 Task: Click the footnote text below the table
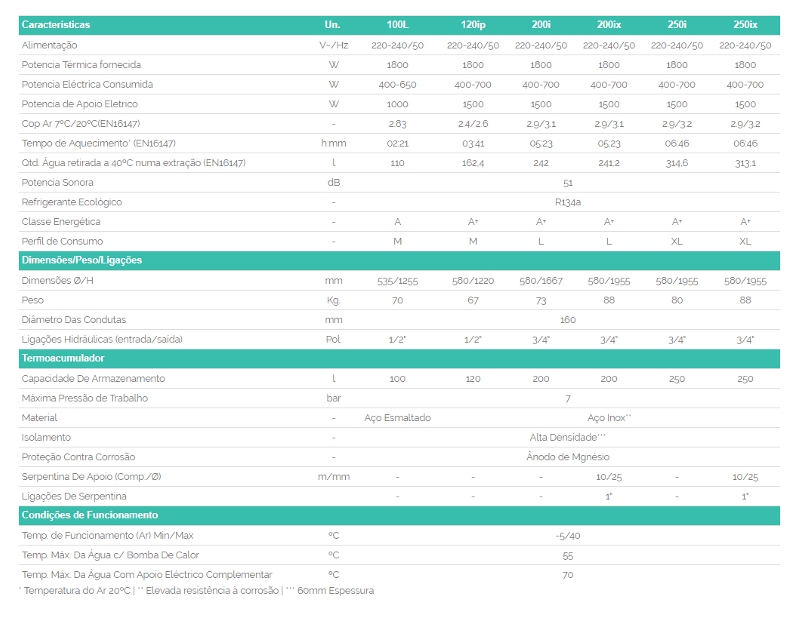click(196, 591)
